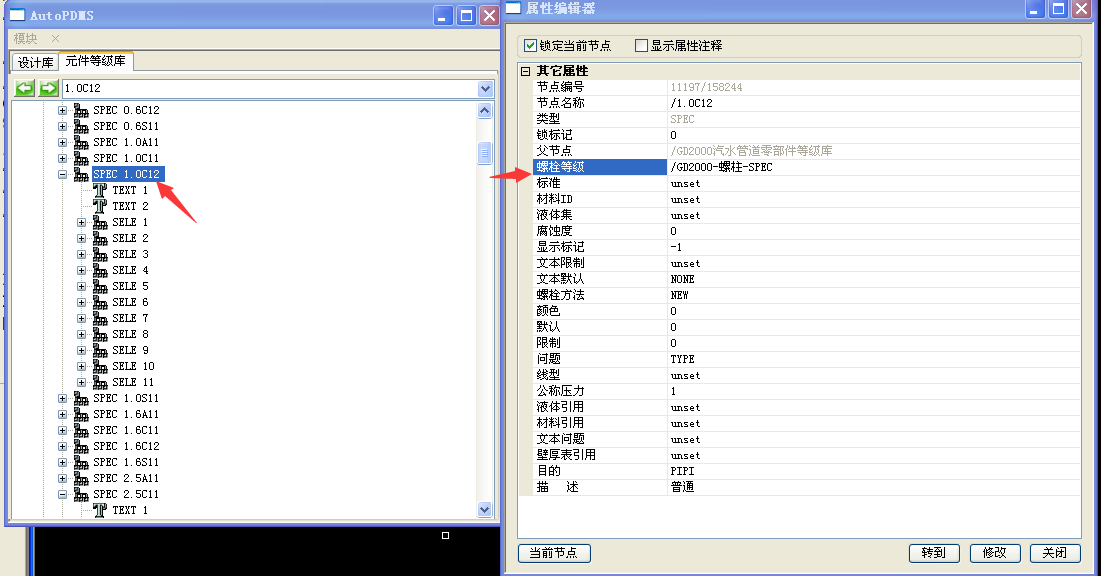Click the SELE 10 node icon
This screenshot has height=576, width=1101.
click(100, 367)
